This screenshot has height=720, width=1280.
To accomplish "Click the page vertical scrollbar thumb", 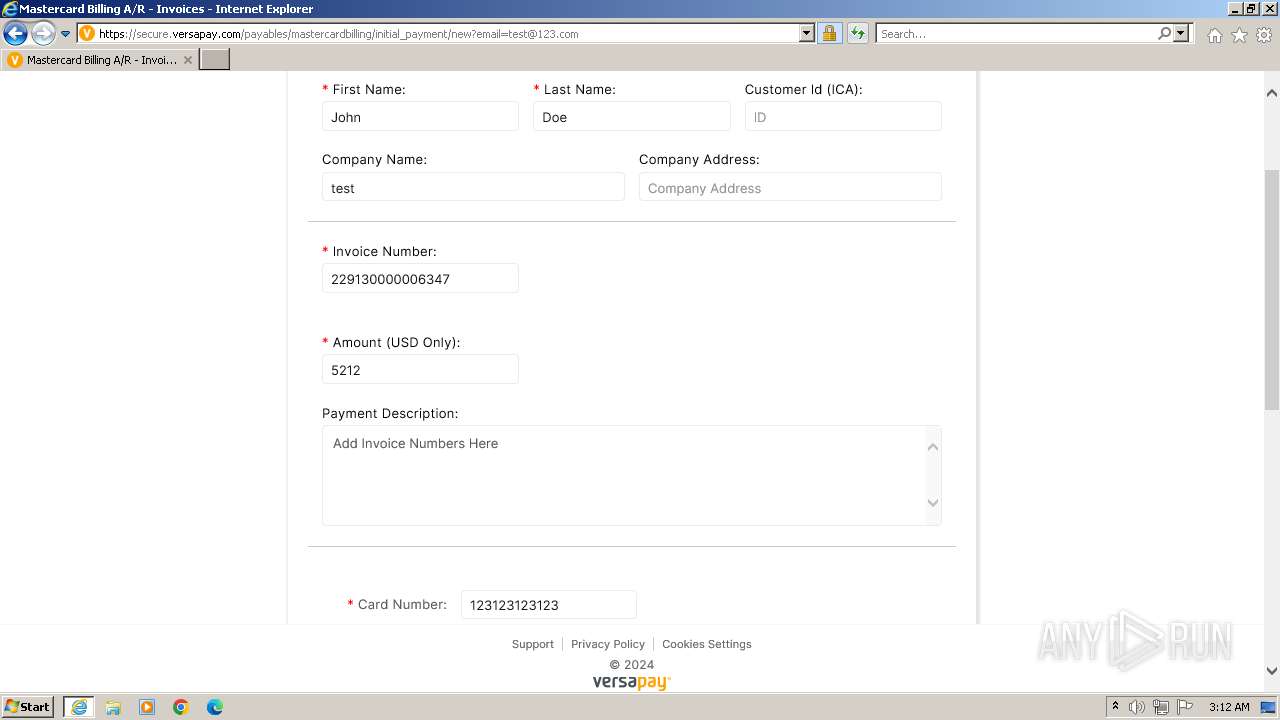I will point(1272,290).
